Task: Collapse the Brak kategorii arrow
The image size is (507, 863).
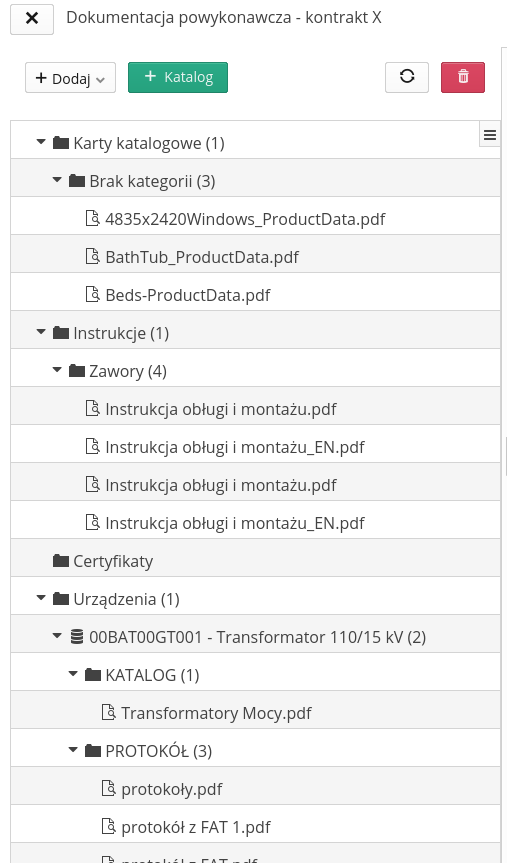Action: point(57,180)
